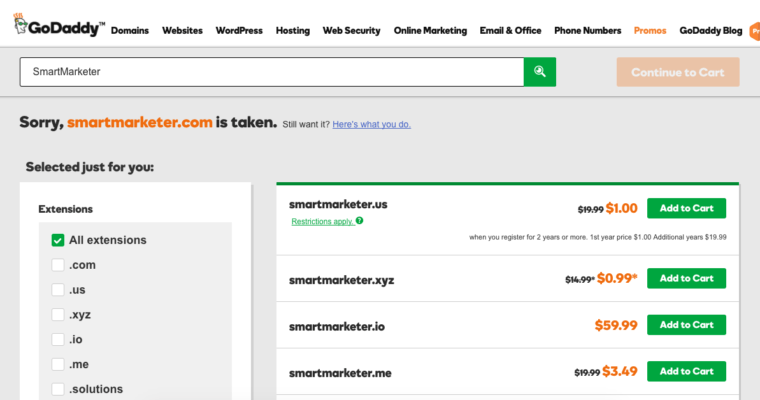Screen dimensions: 760x400
Task: Check the .xyz extension checkbox
Action: [58, 314]
